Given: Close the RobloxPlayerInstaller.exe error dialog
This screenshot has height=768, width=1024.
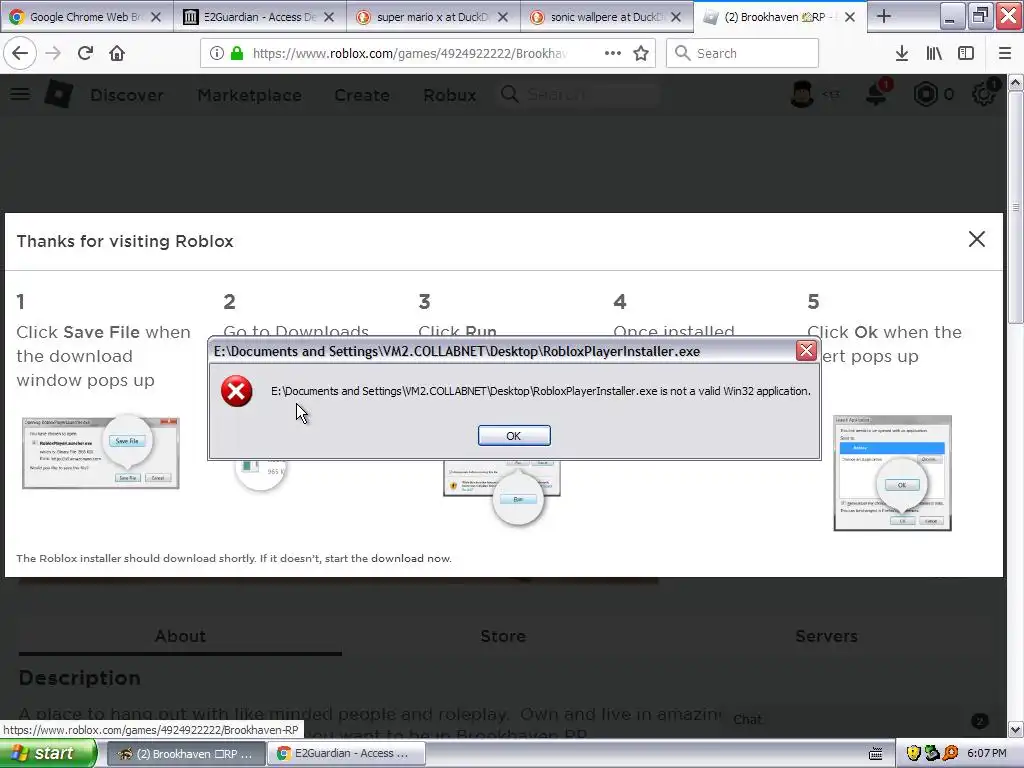Looking at the screenshot, I should point(807,351).
